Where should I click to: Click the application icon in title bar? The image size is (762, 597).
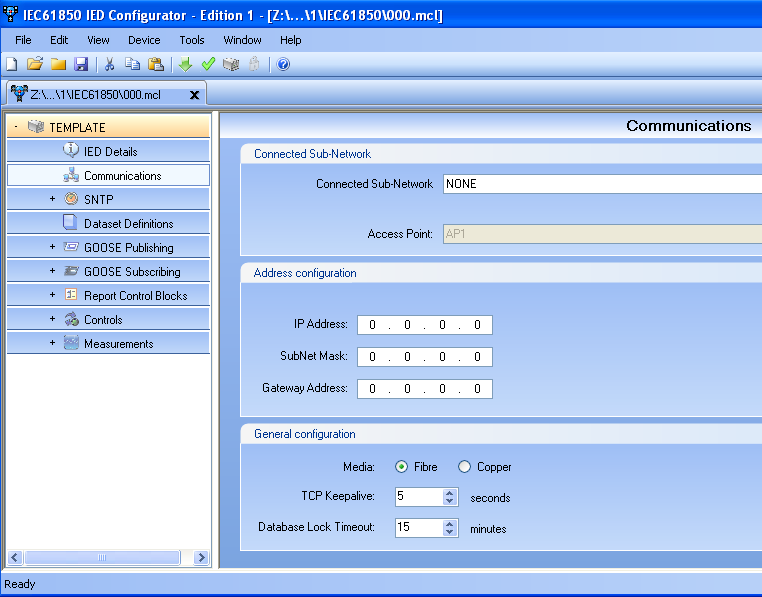pyautogui.click(x=10, y=15)
